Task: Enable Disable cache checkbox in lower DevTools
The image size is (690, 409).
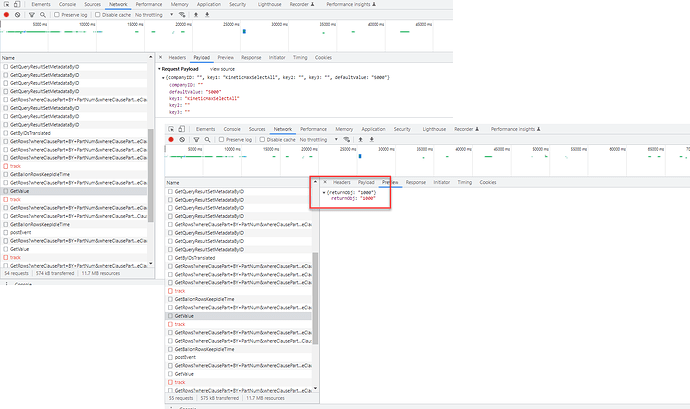Action: (x=262, y=140)
